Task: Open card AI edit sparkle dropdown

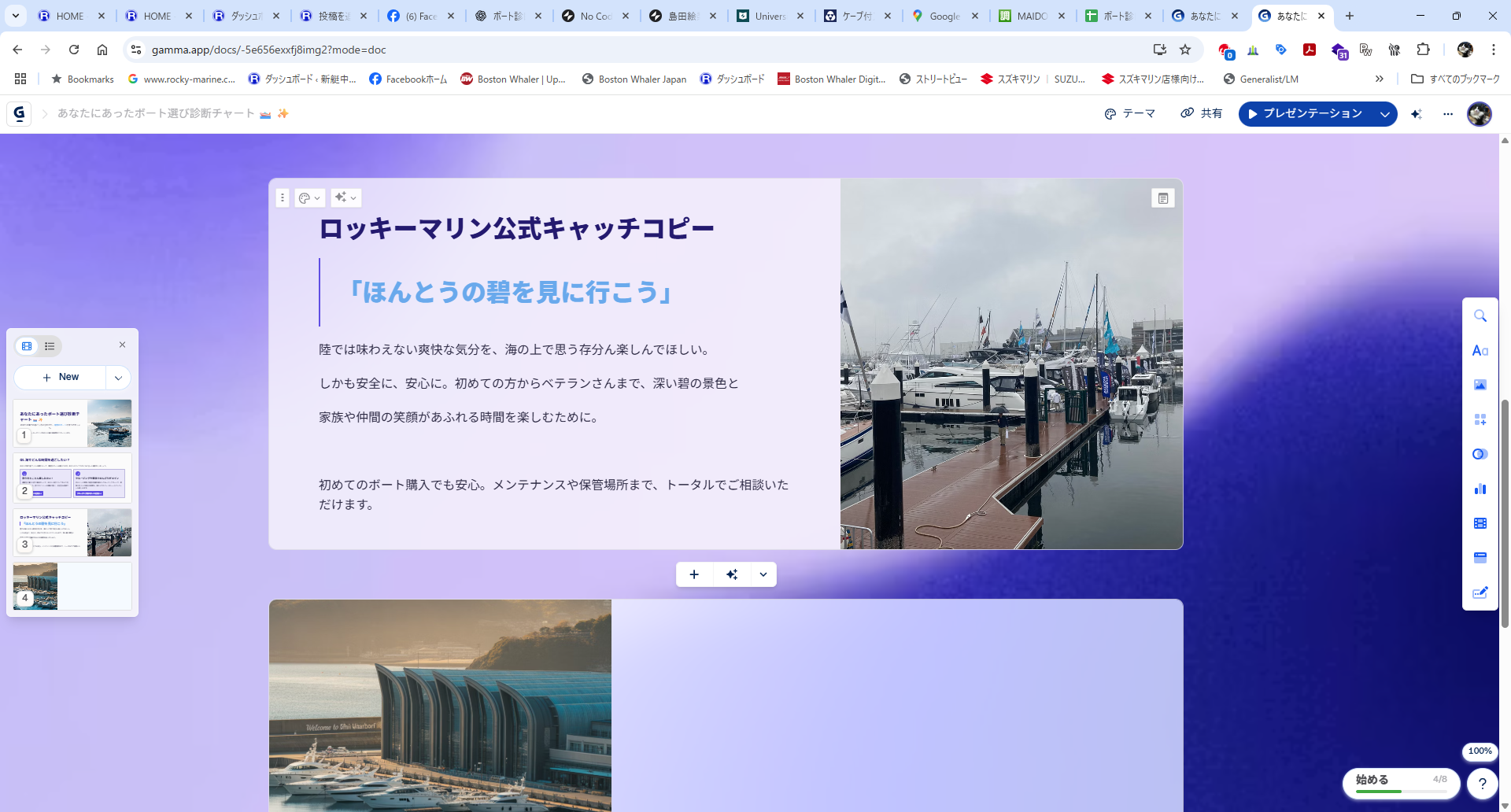Action: click(x=346, y=197)
